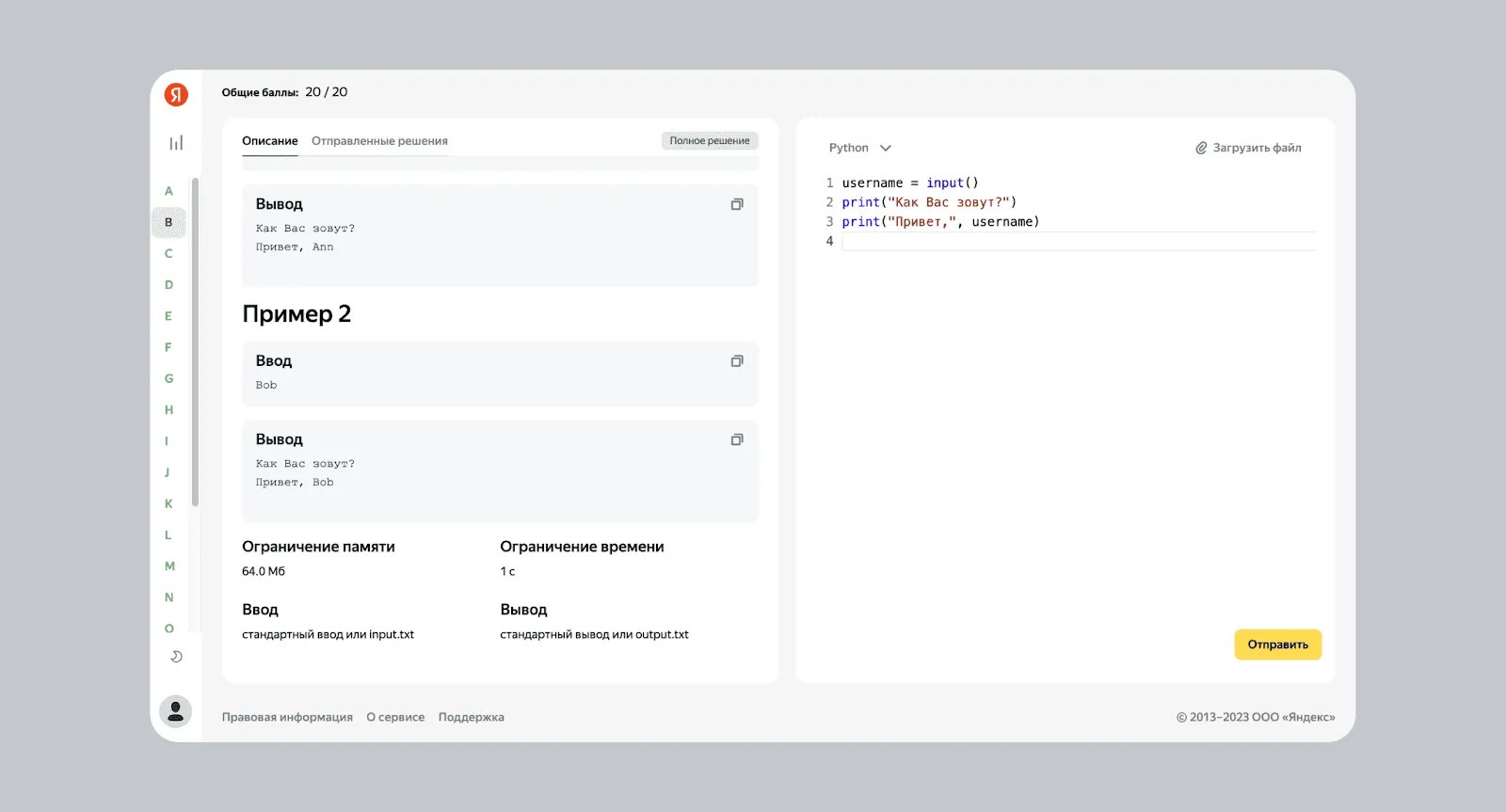Select problem J in the sidebar
The height and width of the screenshot is (812, 1506).
tap(168, 472)
